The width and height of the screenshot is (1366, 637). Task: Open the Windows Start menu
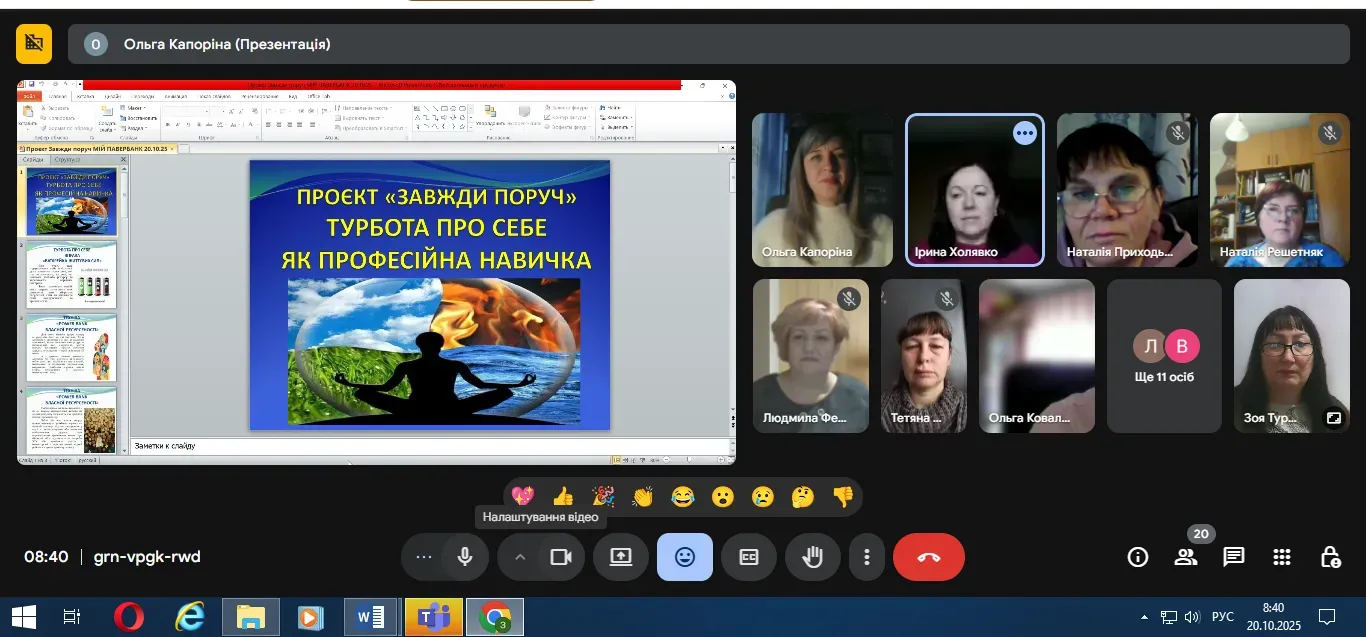[x=23, y=617]
